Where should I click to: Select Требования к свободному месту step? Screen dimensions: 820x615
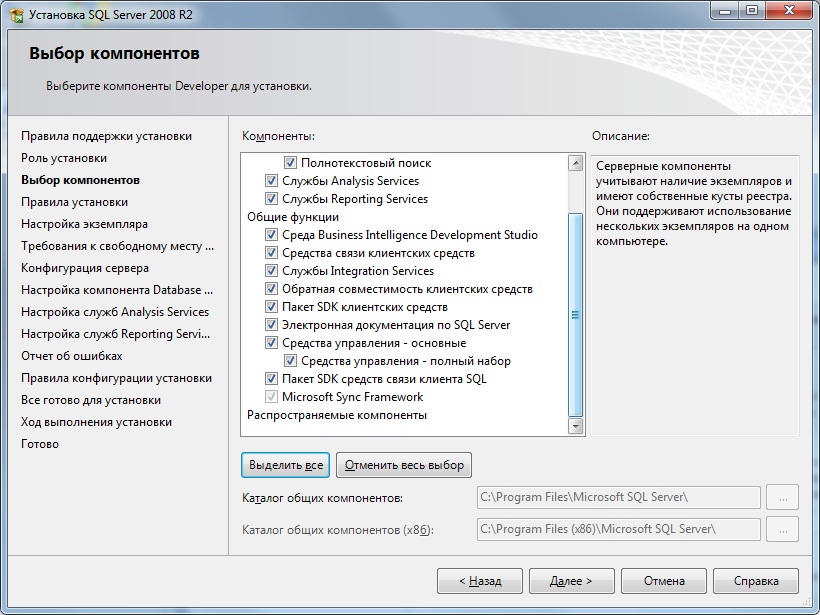117,246
